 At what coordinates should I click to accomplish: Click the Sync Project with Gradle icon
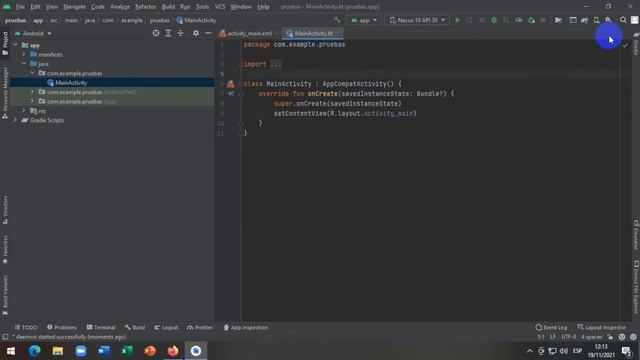tap(584, 20)
